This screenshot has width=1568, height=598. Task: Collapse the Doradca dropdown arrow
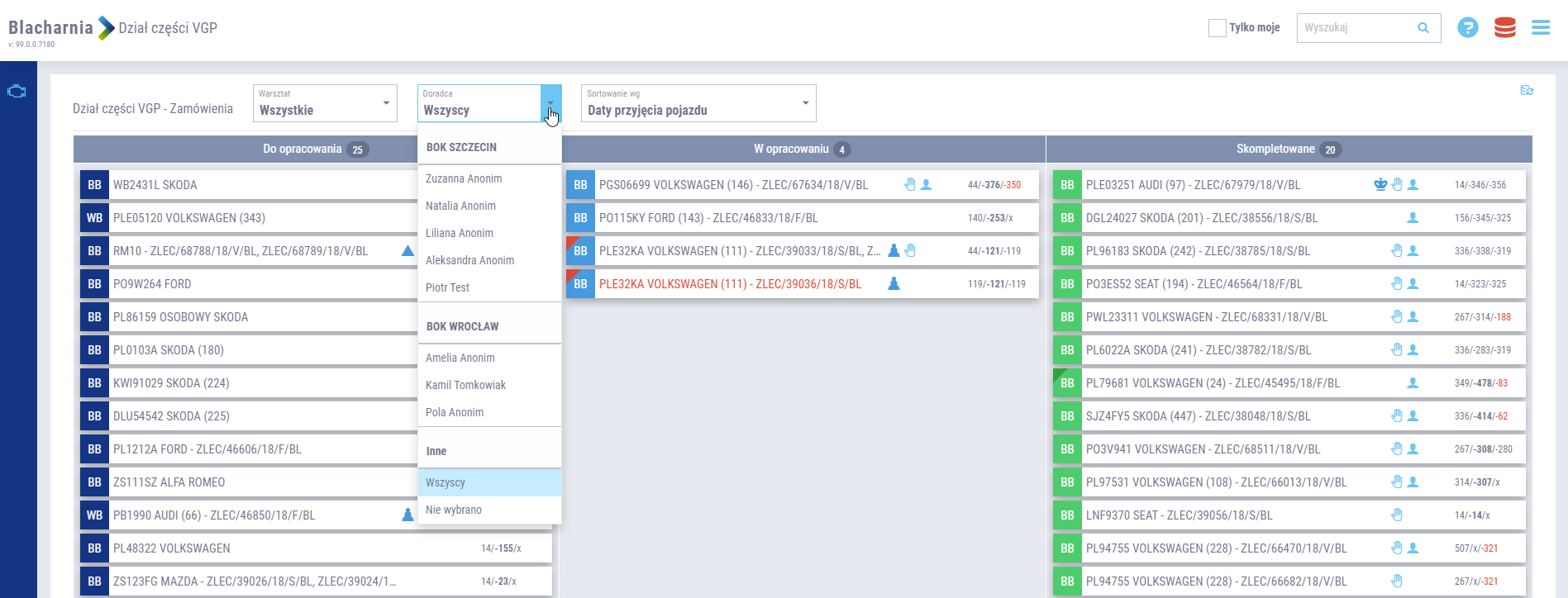pos(550,103)
